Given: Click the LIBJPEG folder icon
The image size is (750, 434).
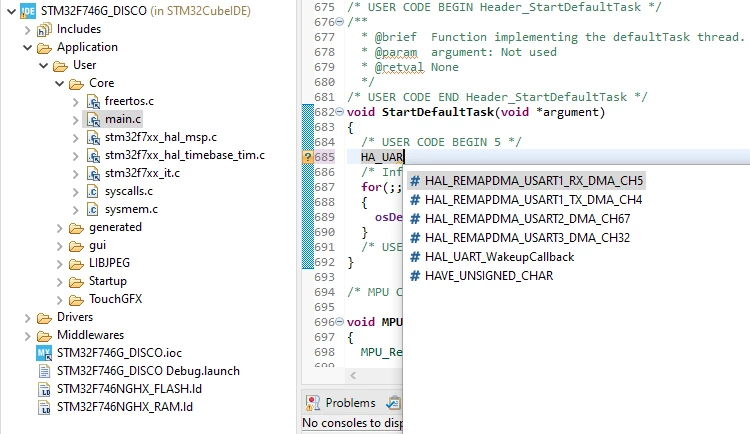Looking at the screenshot, I should click(x=76, y=264).
